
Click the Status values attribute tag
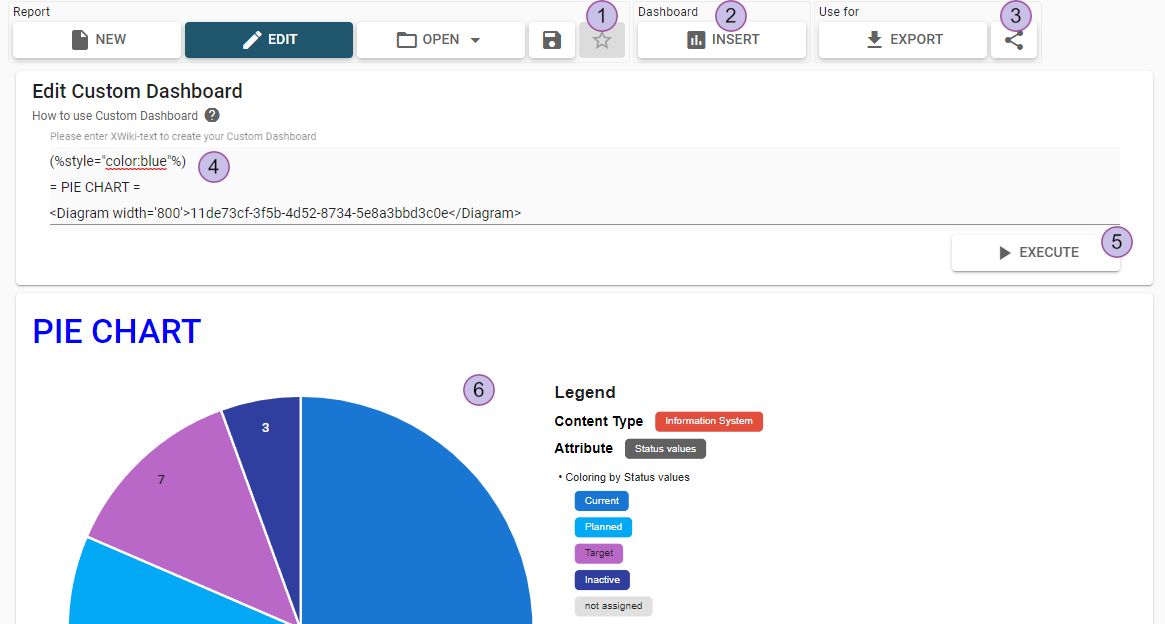coord(665,449)
